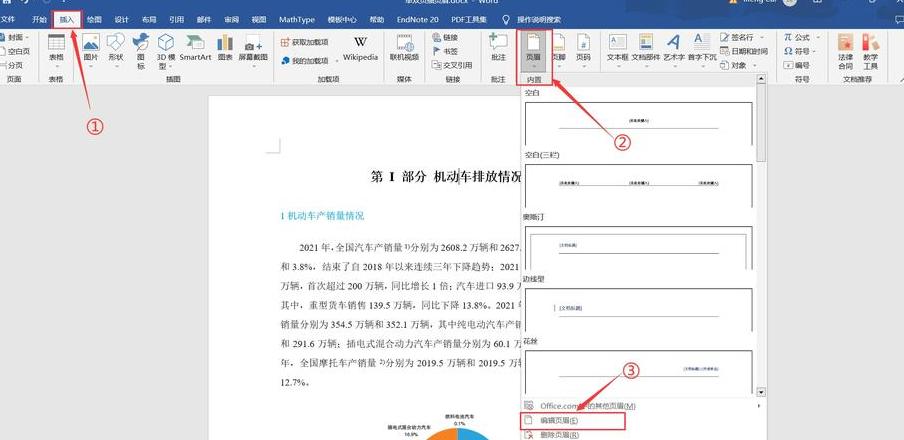Insert 空白页 (Blank Page)
This screenshot has width=904, height=440.
pyautogui.click(x=14, y=51)
